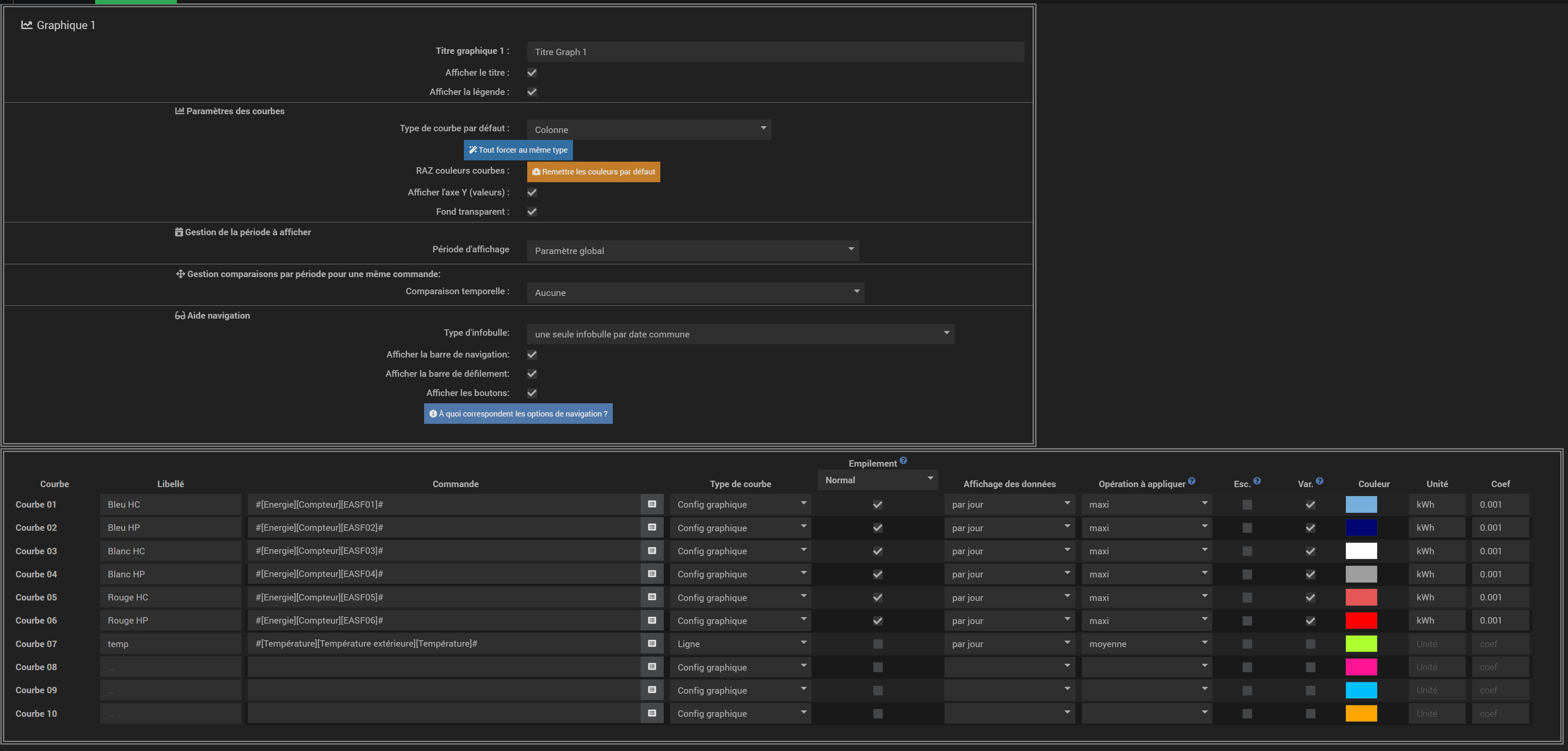Open Empilement Normal dropdown
This screenshot has height=751, width=1568.
pos(877,480)
